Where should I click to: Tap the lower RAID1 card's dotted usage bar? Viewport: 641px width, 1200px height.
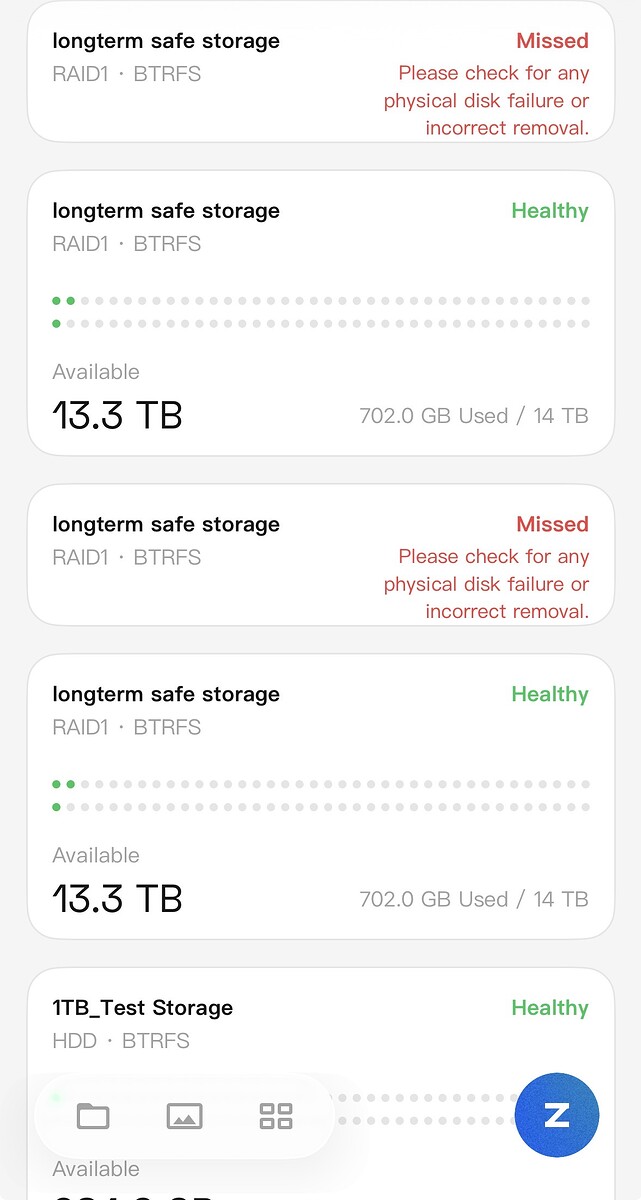point(321,795)
